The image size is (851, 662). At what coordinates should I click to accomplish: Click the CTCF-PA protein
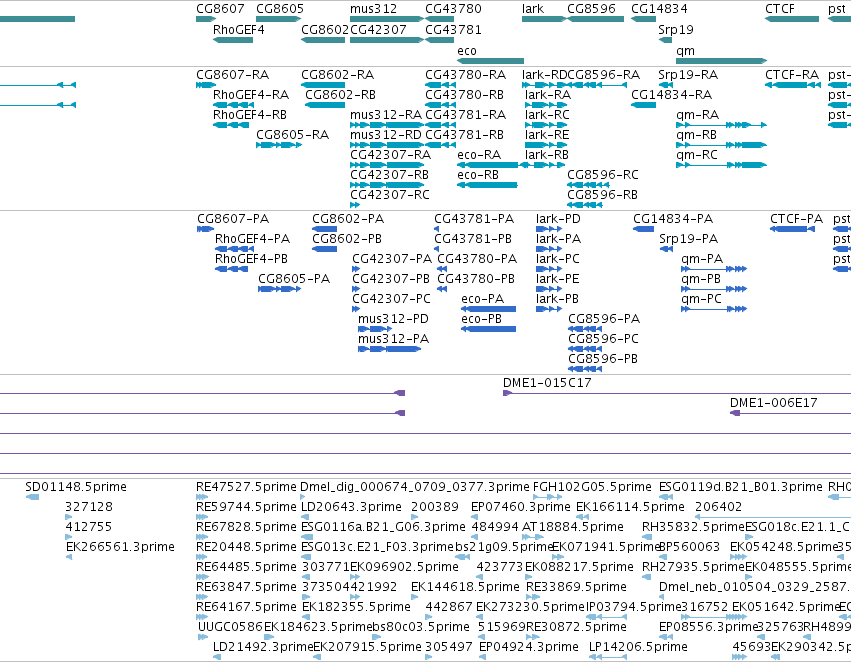792,229
